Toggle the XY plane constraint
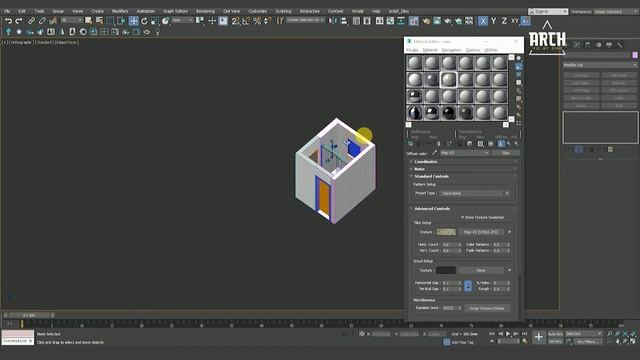Image resolution: width=640 pixels, height=360 pixels. tap(515, 21)
